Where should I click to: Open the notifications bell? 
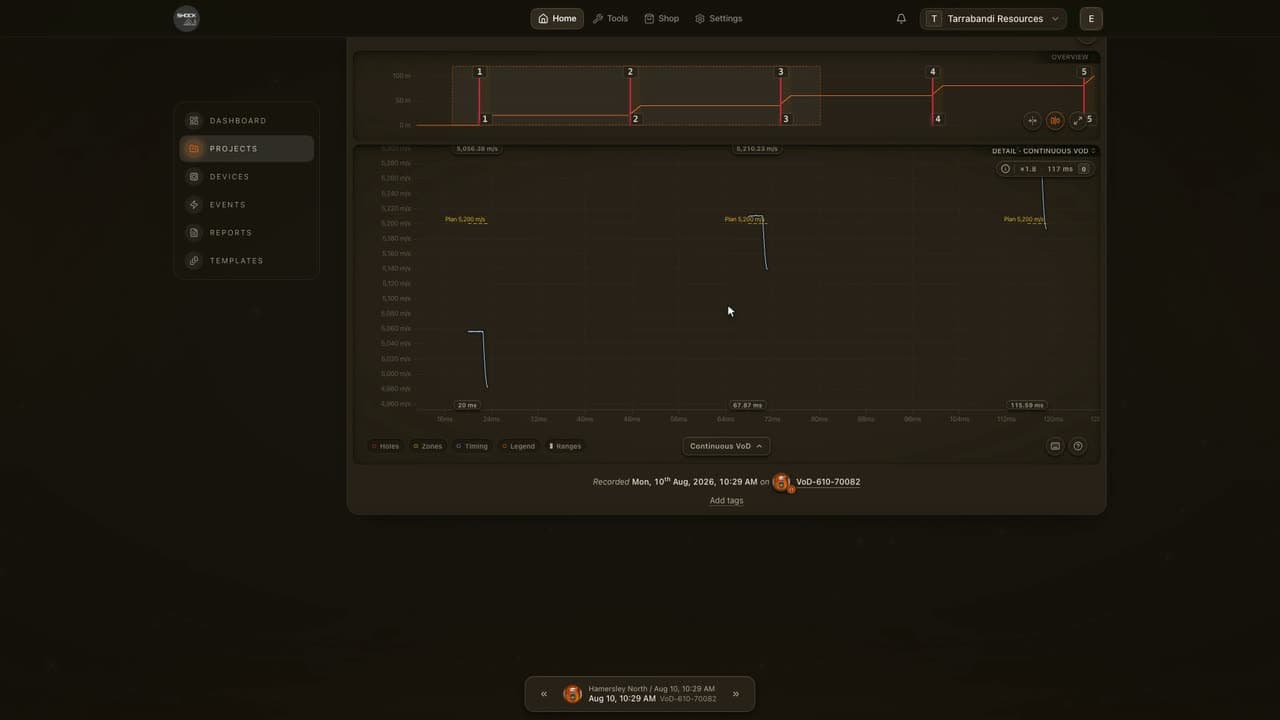[901, 18]
